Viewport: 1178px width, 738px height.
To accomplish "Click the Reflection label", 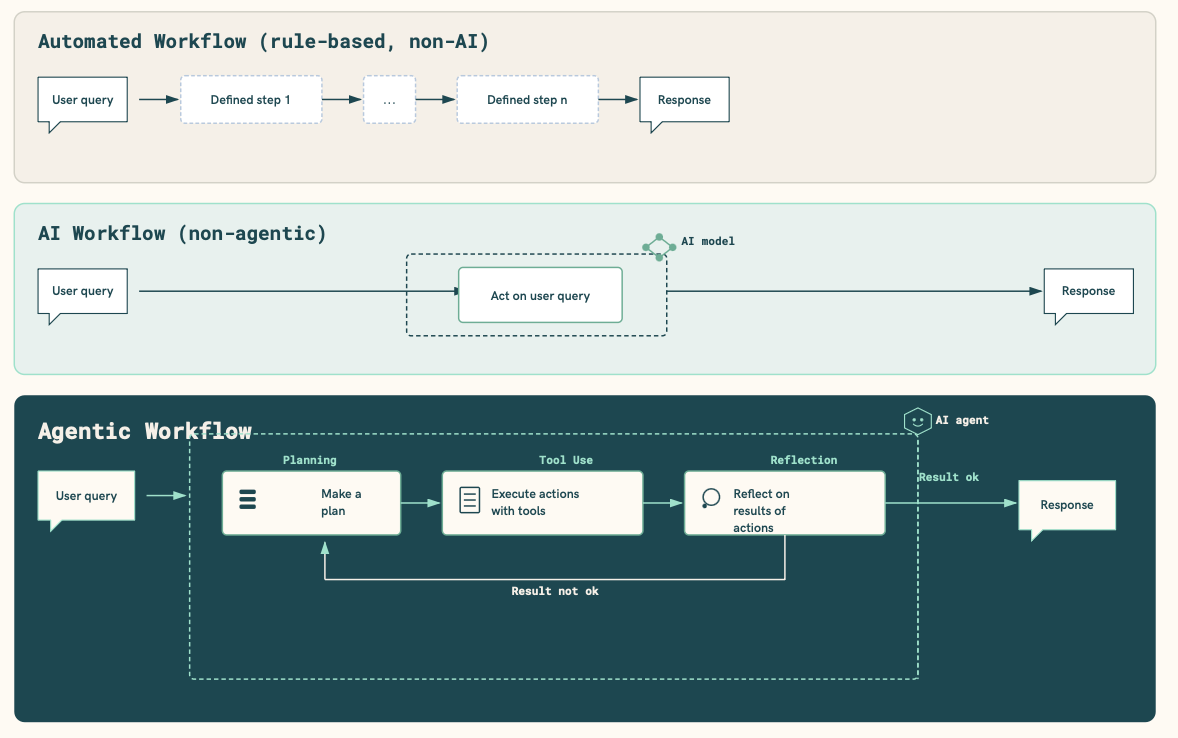I will point(803,460).
